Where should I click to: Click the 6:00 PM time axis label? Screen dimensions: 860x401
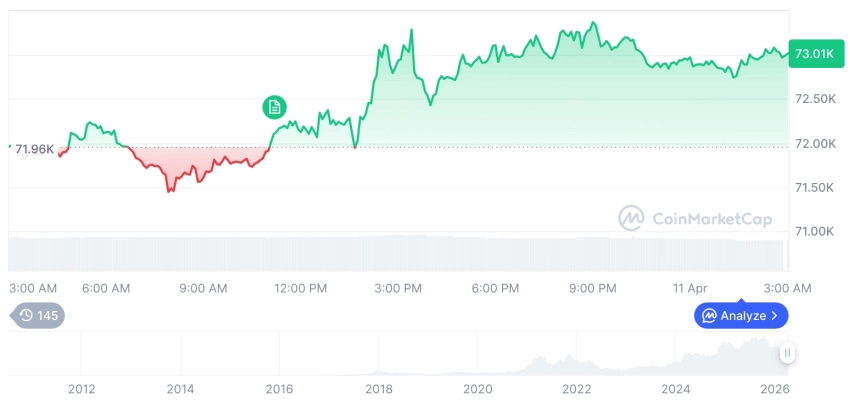495,288
